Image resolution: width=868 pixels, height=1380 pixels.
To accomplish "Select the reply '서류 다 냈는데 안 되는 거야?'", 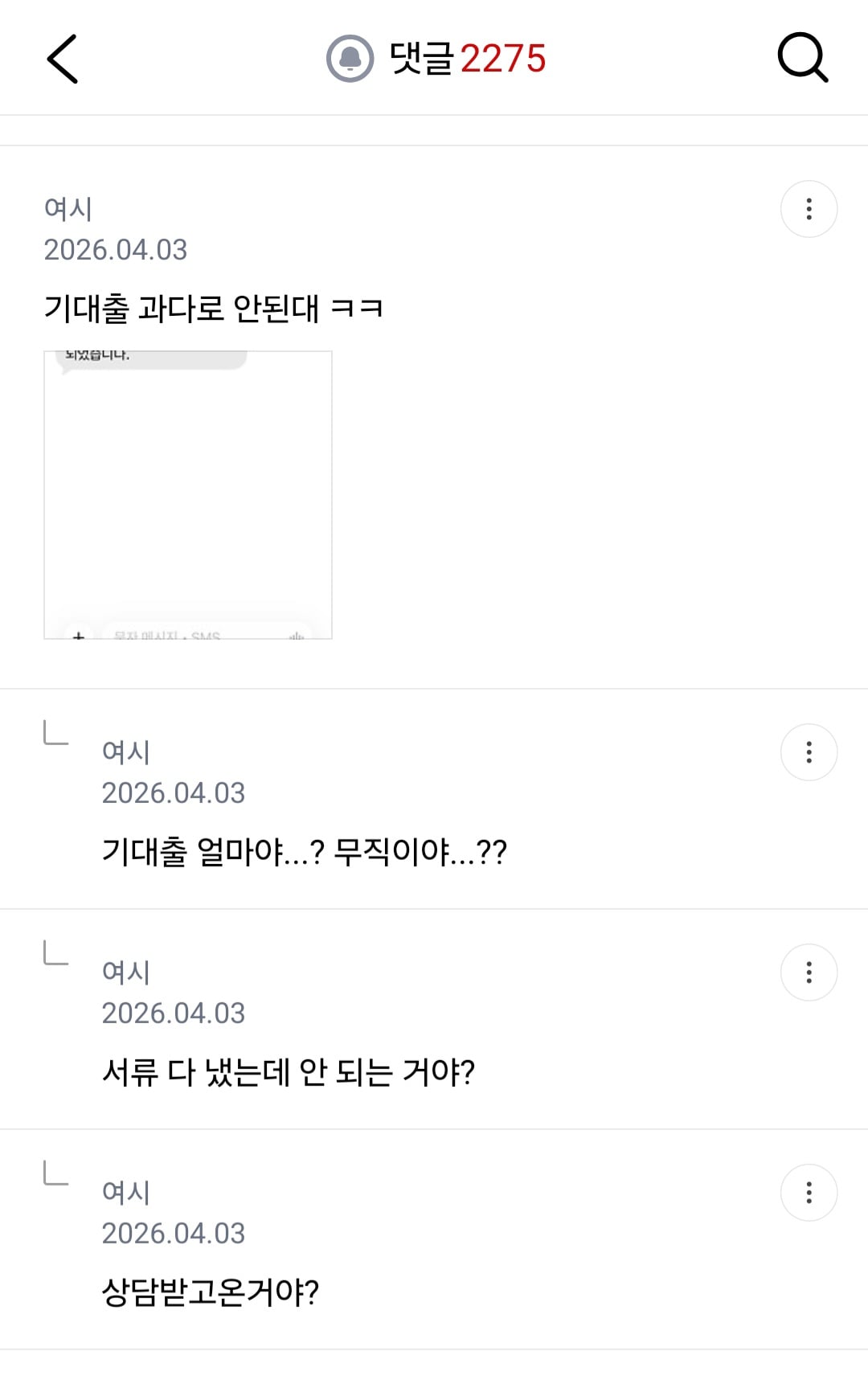I will [289, 1072].
